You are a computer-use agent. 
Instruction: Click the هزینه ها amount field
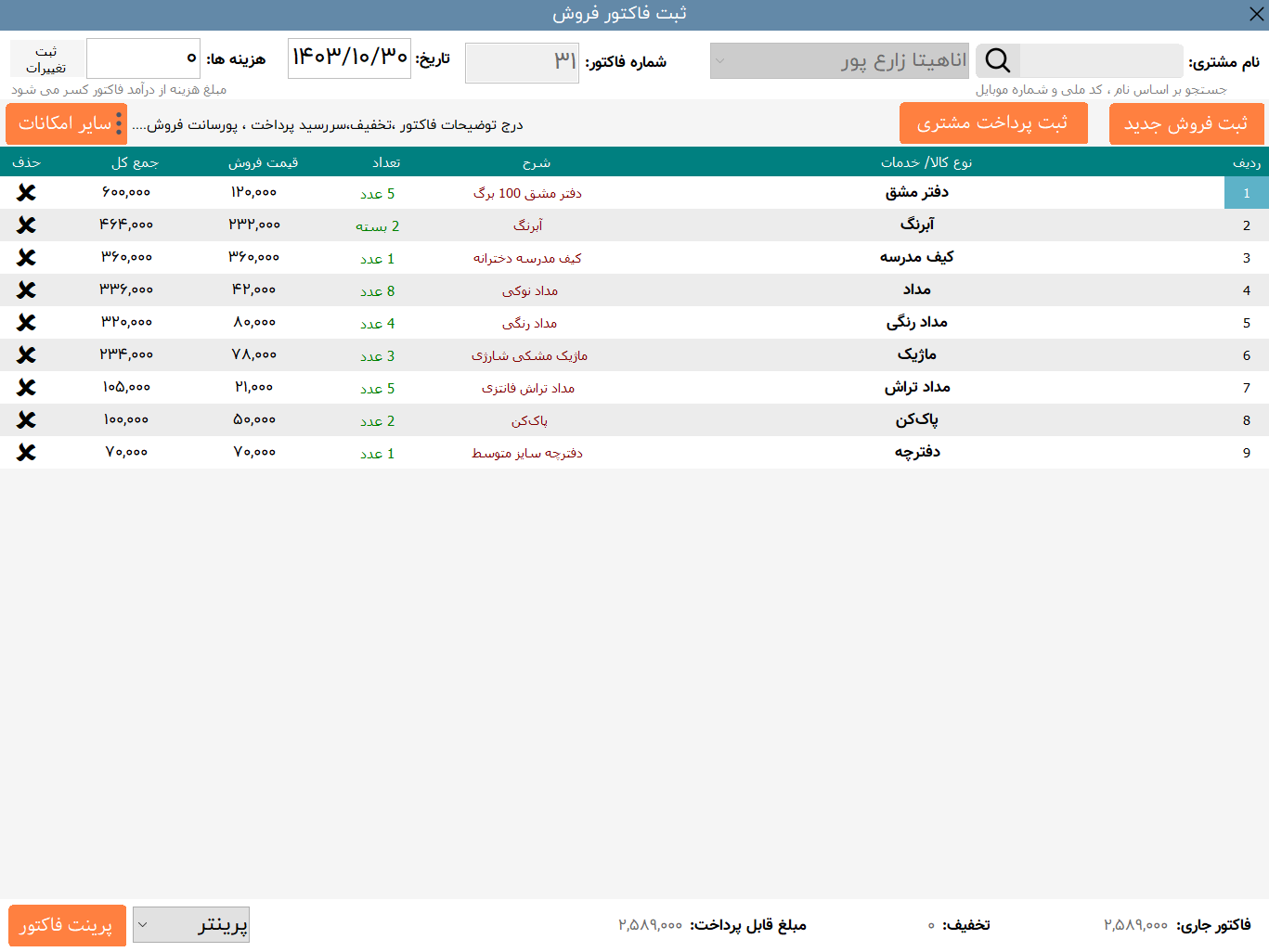(143, 58)
